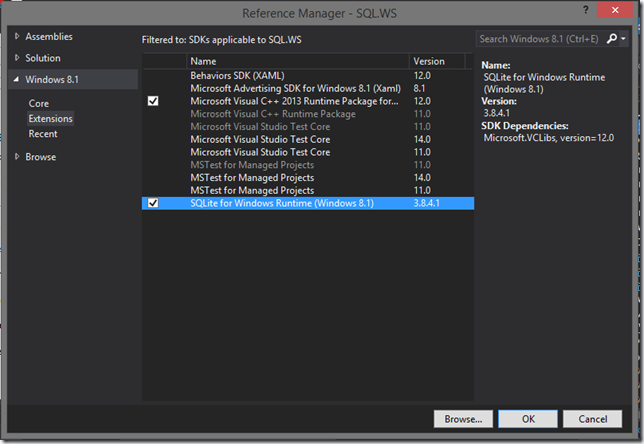The image size is (644, 444).
Task: Select greyed MSTest for Managed Projects row
Action: point(308,165)
